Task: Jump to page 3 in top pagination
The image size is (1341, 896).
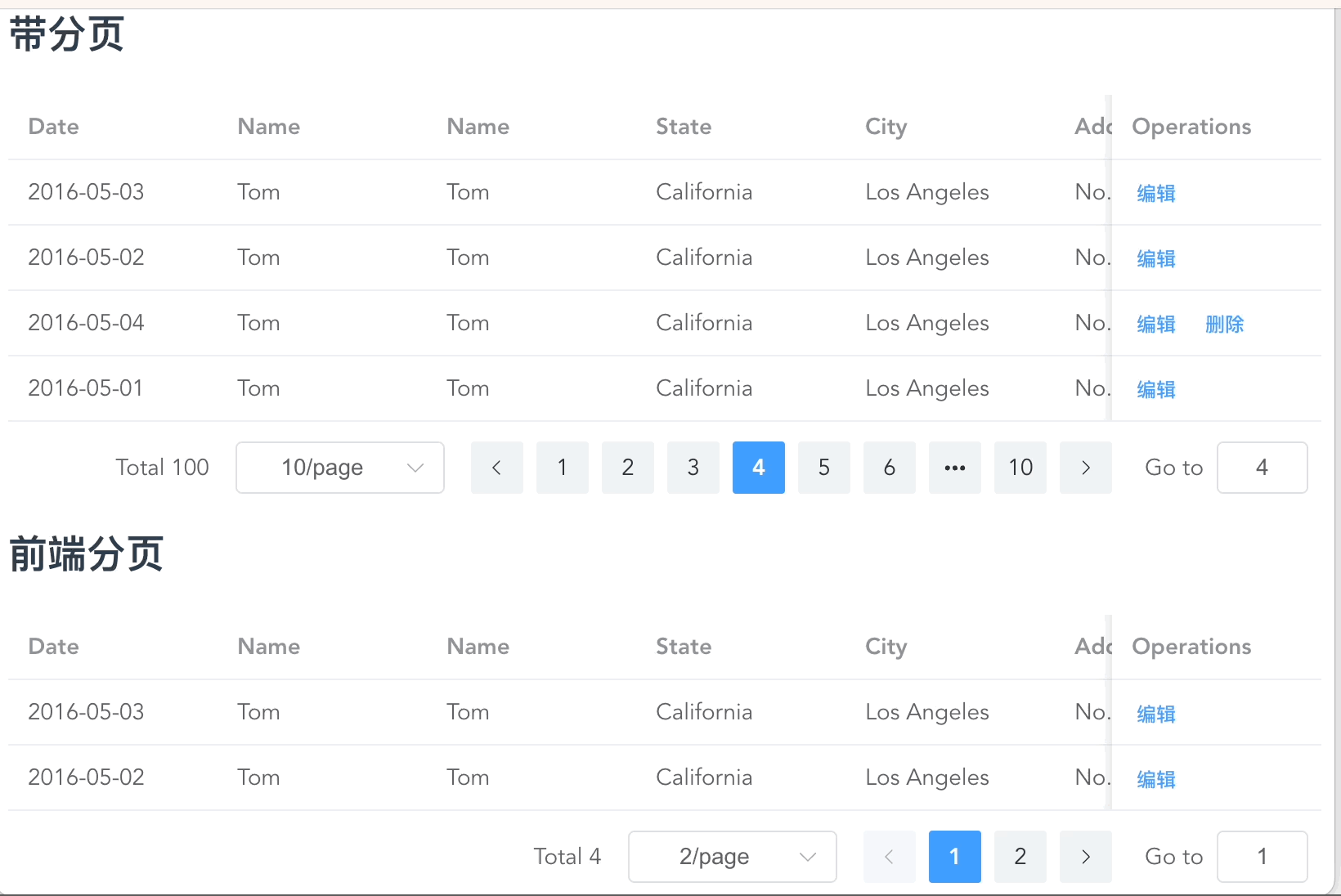Action: click(693, 468)
